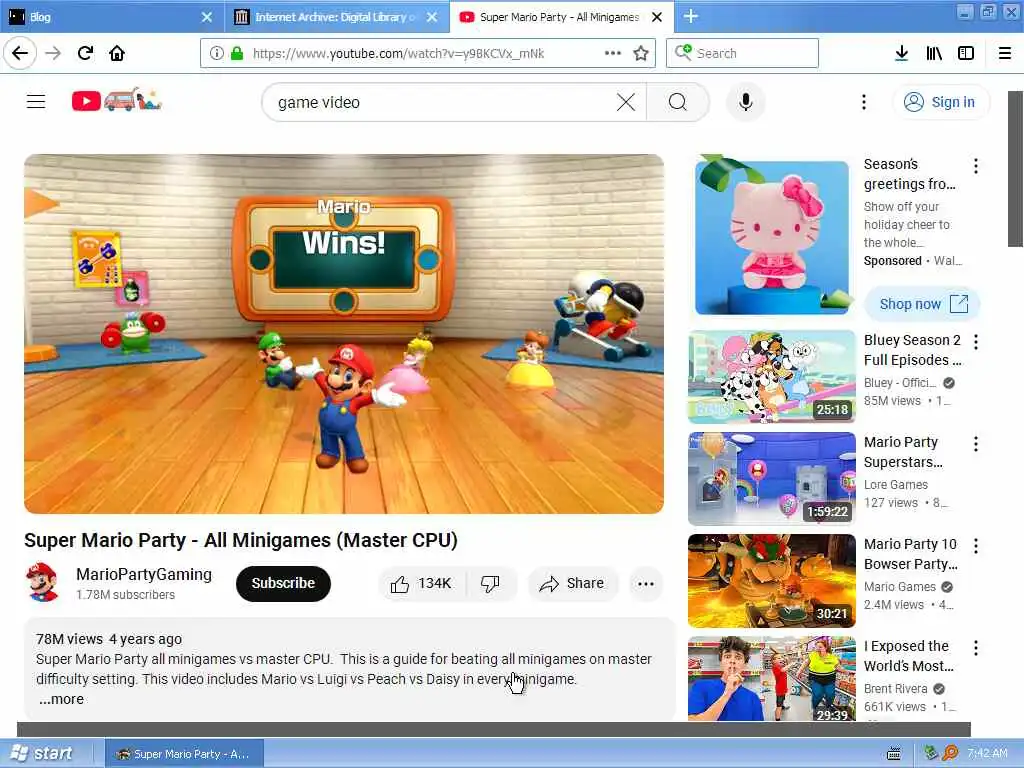Open options menu for I Exposed video

point(976,648)
